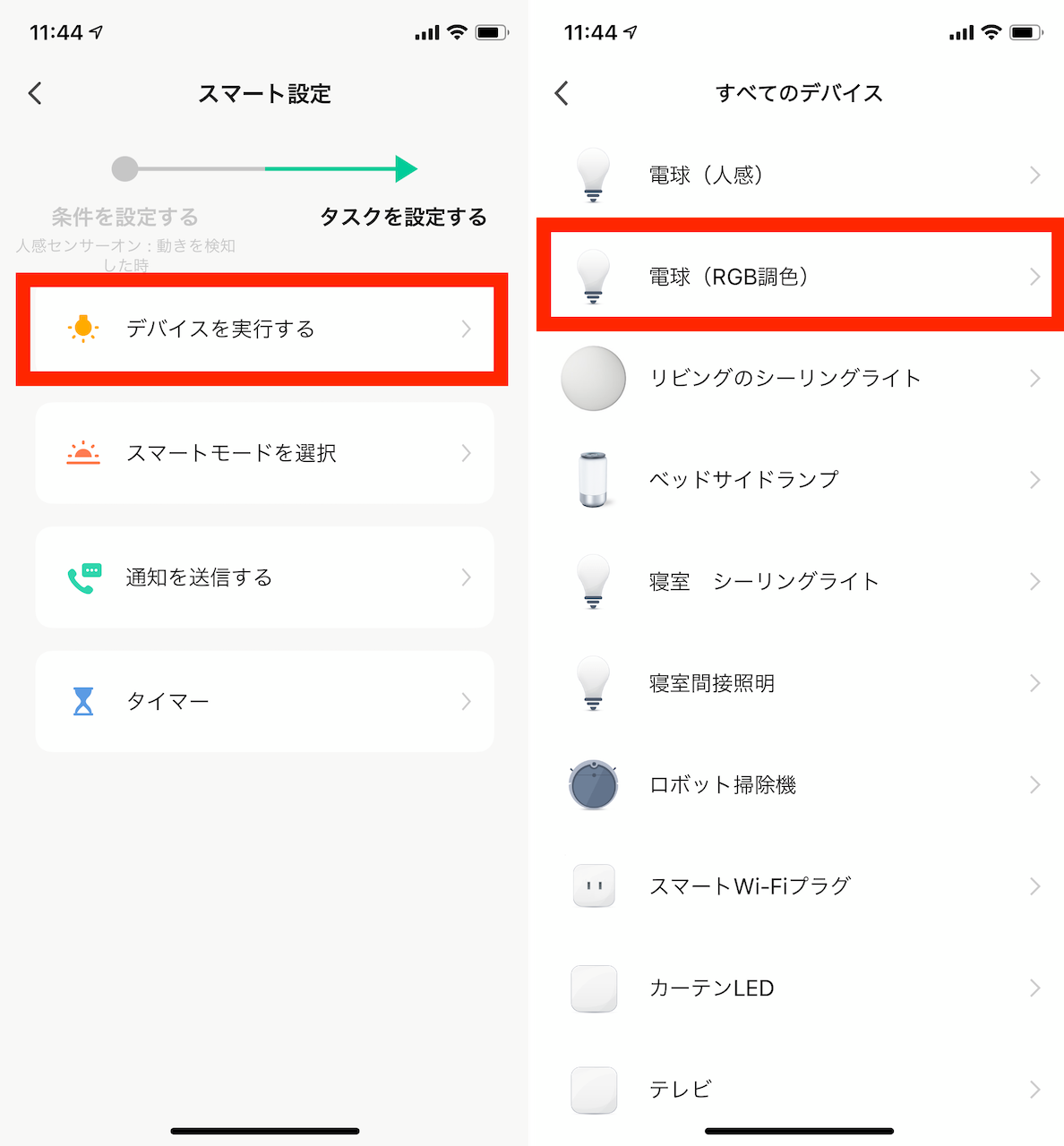Select 電球（RGB調色） device

click(799, 277)
